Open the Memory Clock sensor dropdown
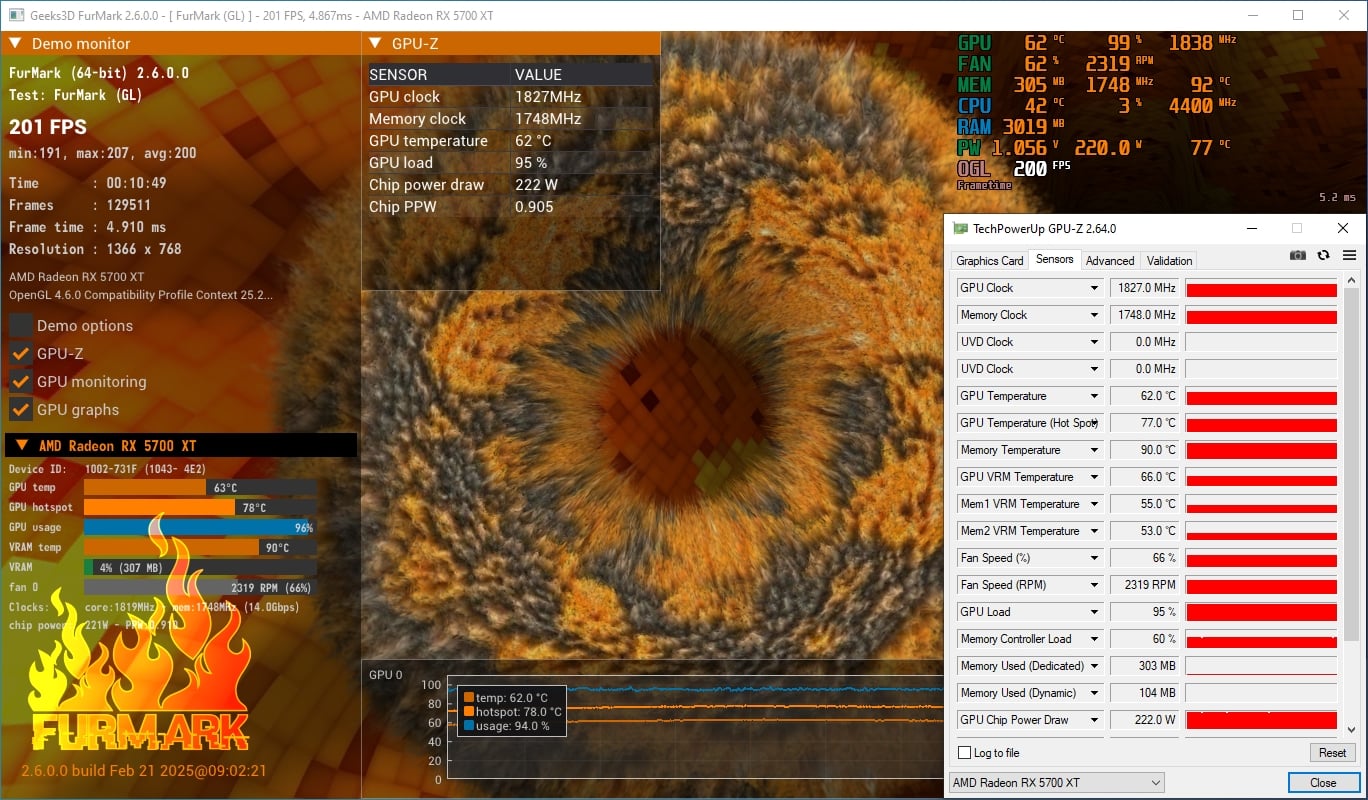 click(1094, 315)
